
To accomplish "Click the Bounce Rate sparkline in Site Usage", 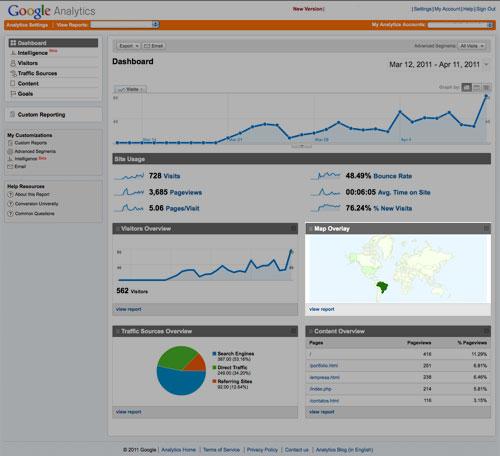I will coord(326,176).
